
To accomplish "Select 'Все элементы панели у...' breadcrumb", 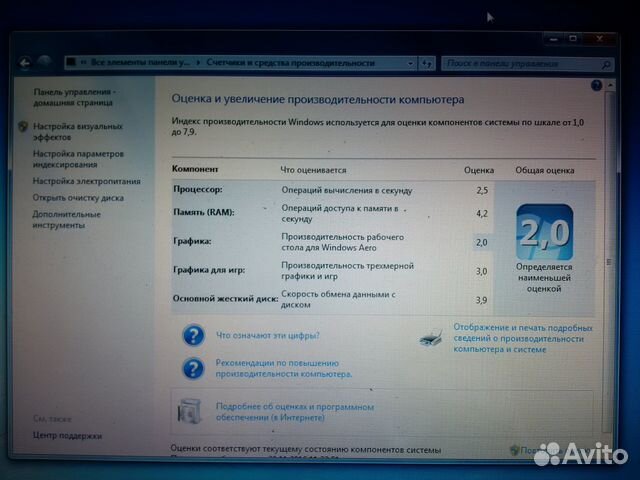I will pyautogui.click(x=140, y=63).
